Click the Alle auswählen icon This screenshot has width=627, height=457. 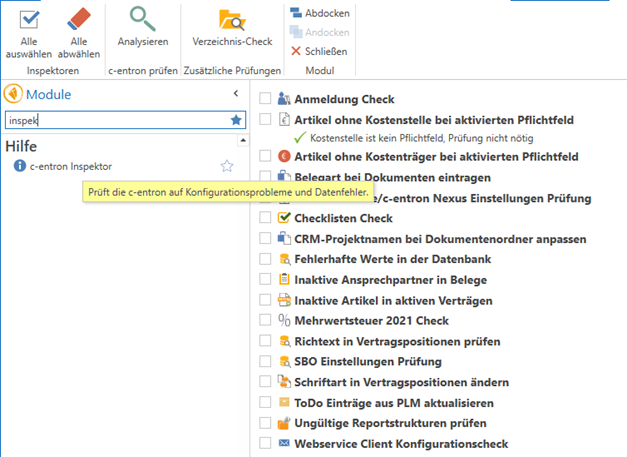click(x=29, y=19)
